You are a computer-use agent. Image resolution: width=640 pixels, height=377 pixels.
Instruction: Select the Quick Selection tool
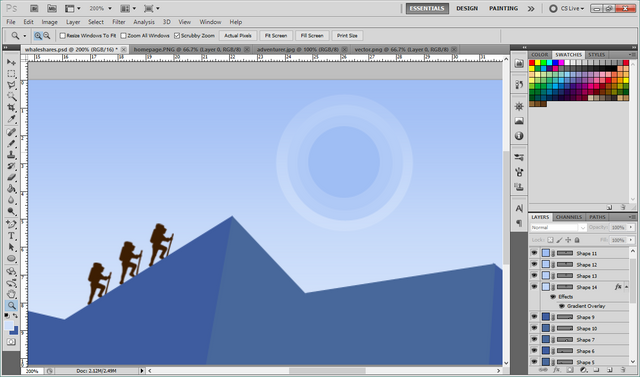[11, 97]
